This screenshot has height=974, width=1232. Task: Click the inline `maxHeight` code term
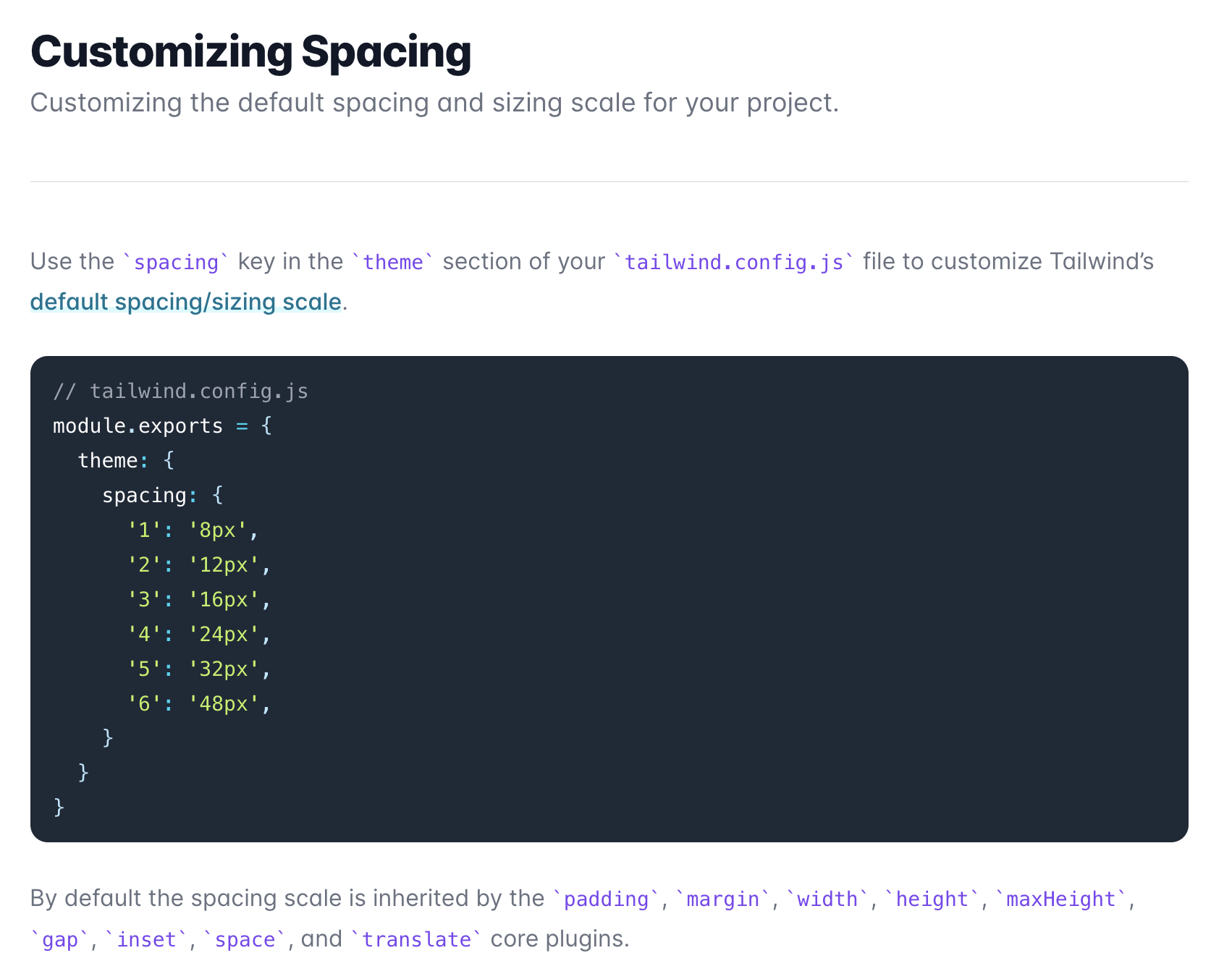pos(1060,899)
